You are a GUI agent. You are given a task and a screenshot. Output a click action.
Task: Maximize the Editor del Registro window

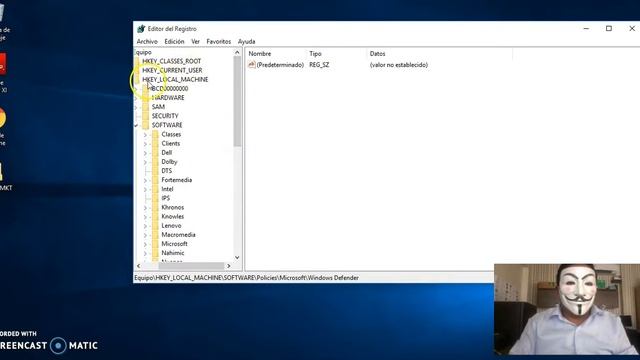click(609, 29)
